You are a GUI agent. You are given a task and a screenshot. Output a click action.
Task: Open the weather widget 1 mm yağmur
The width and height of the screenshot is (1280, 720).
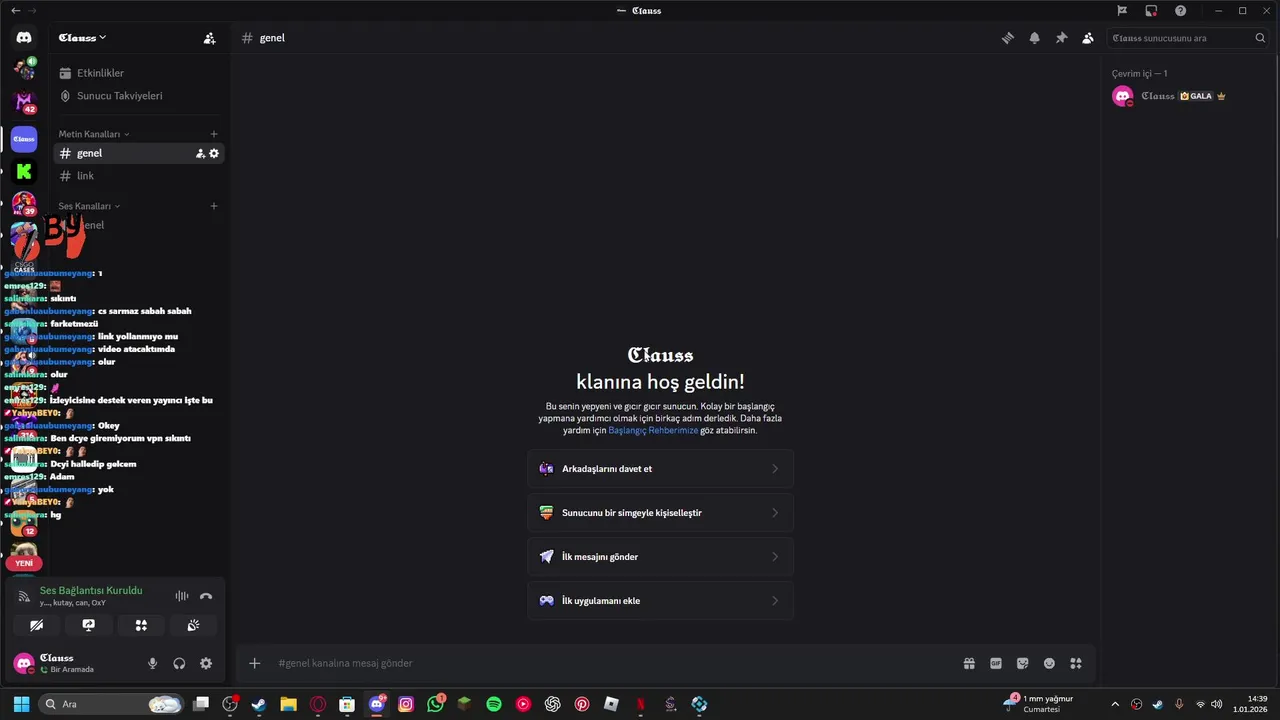coord(1040,704)
